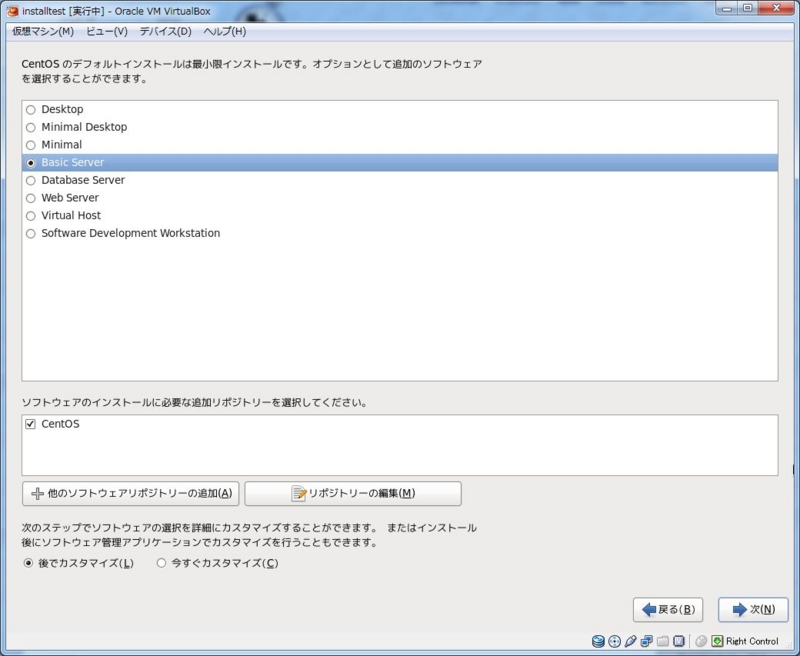Select 後でカスタマイズ(L) radio button
800x656 pixels.
tap(28, 563)
